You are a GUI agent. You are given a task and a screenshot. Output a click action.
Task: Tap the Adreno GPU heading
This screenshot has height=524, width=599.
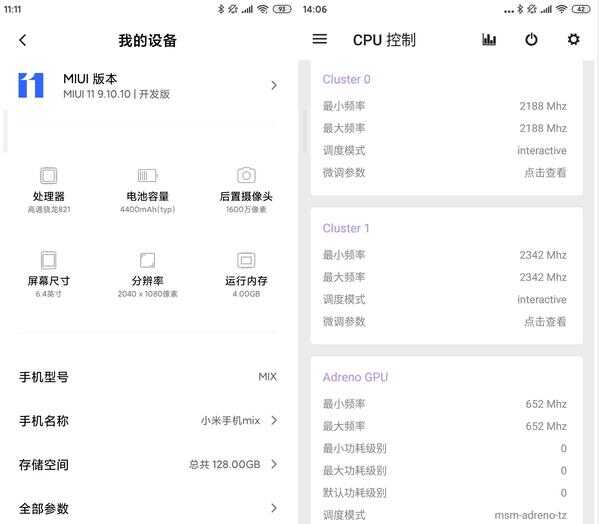point(355,377)
